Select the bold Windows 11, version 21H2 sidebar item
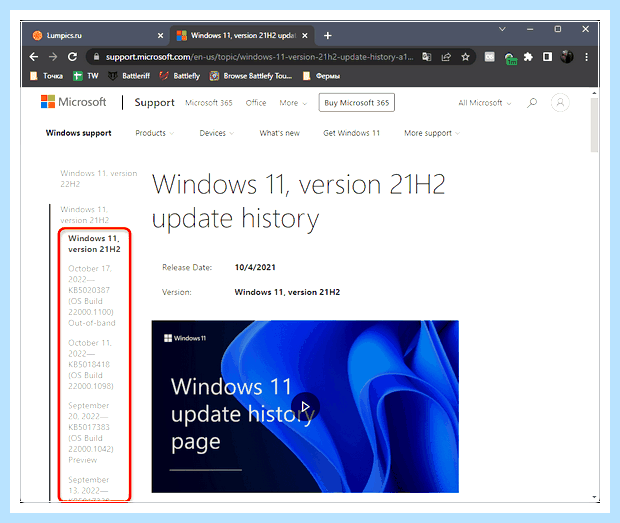 click(94, 244)
